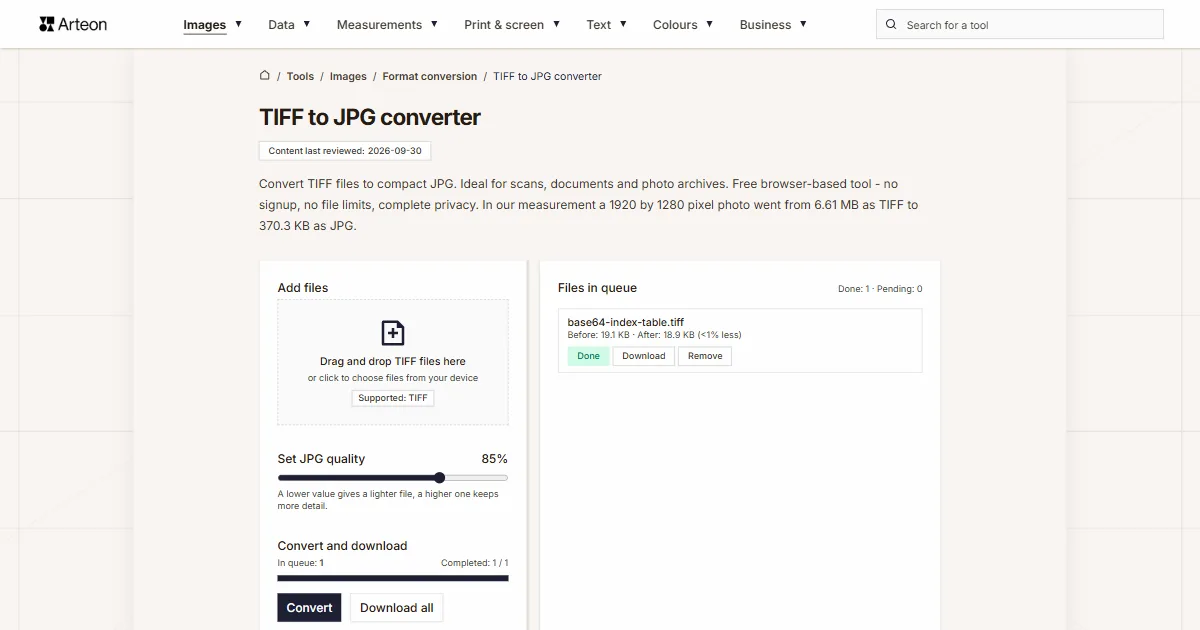Click the Files in queue heading
The height and width of the screenshot is (630, 1200).
click(x=597, y=288)
